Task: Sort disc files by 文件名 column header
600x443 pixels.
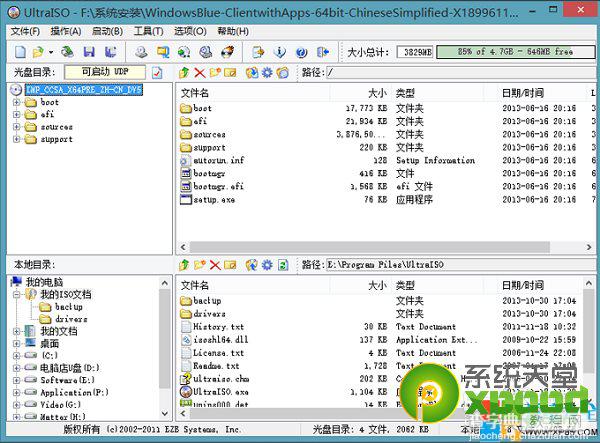Action: tap(253, 93)
